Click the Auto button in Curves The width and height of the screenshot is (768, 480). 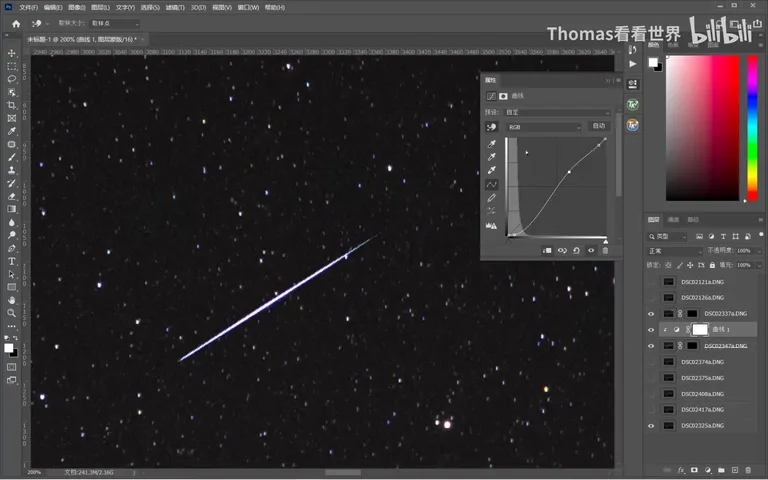(x=599, y=126)
